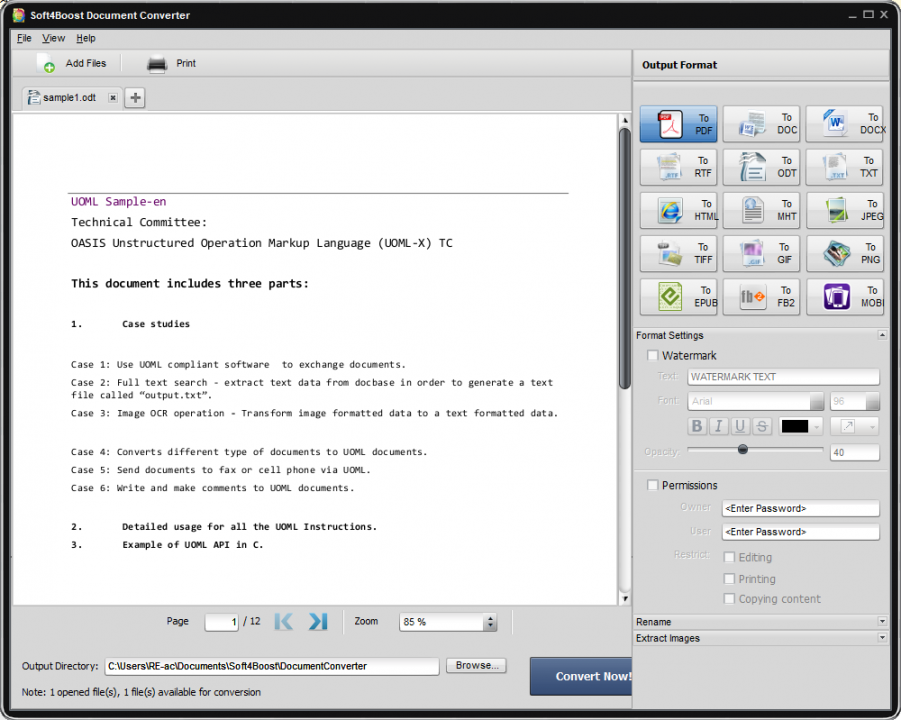Click the black watermark color swatch

(795, 426)
